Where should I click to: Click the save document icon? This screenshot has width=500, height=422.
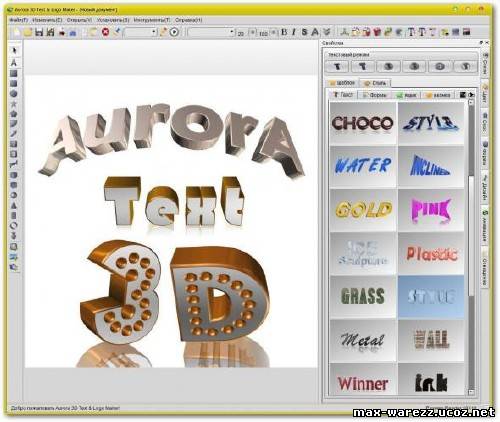tap(39, 32)
